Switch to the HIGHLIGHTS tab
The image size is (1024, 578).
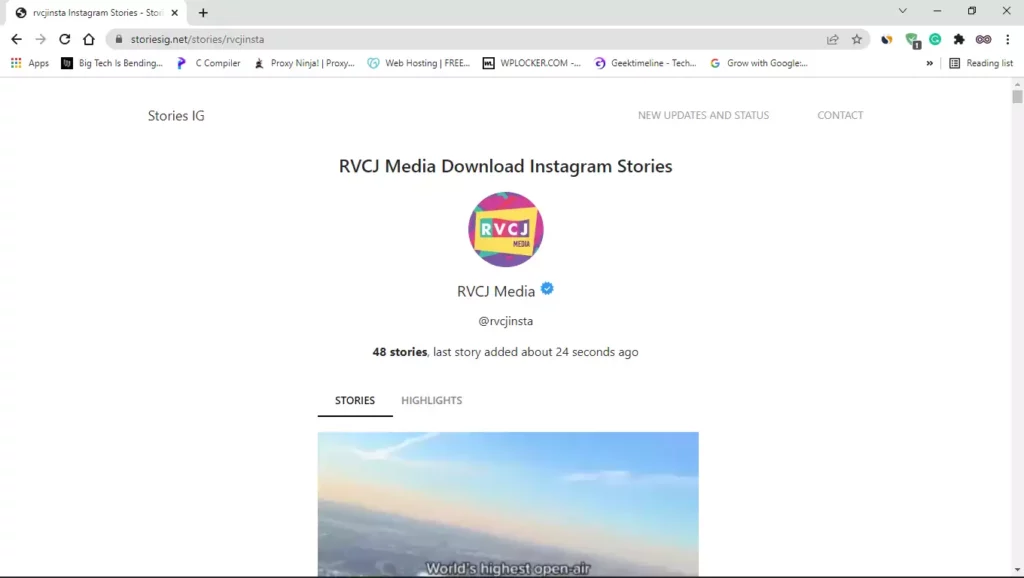click(431, 400)
